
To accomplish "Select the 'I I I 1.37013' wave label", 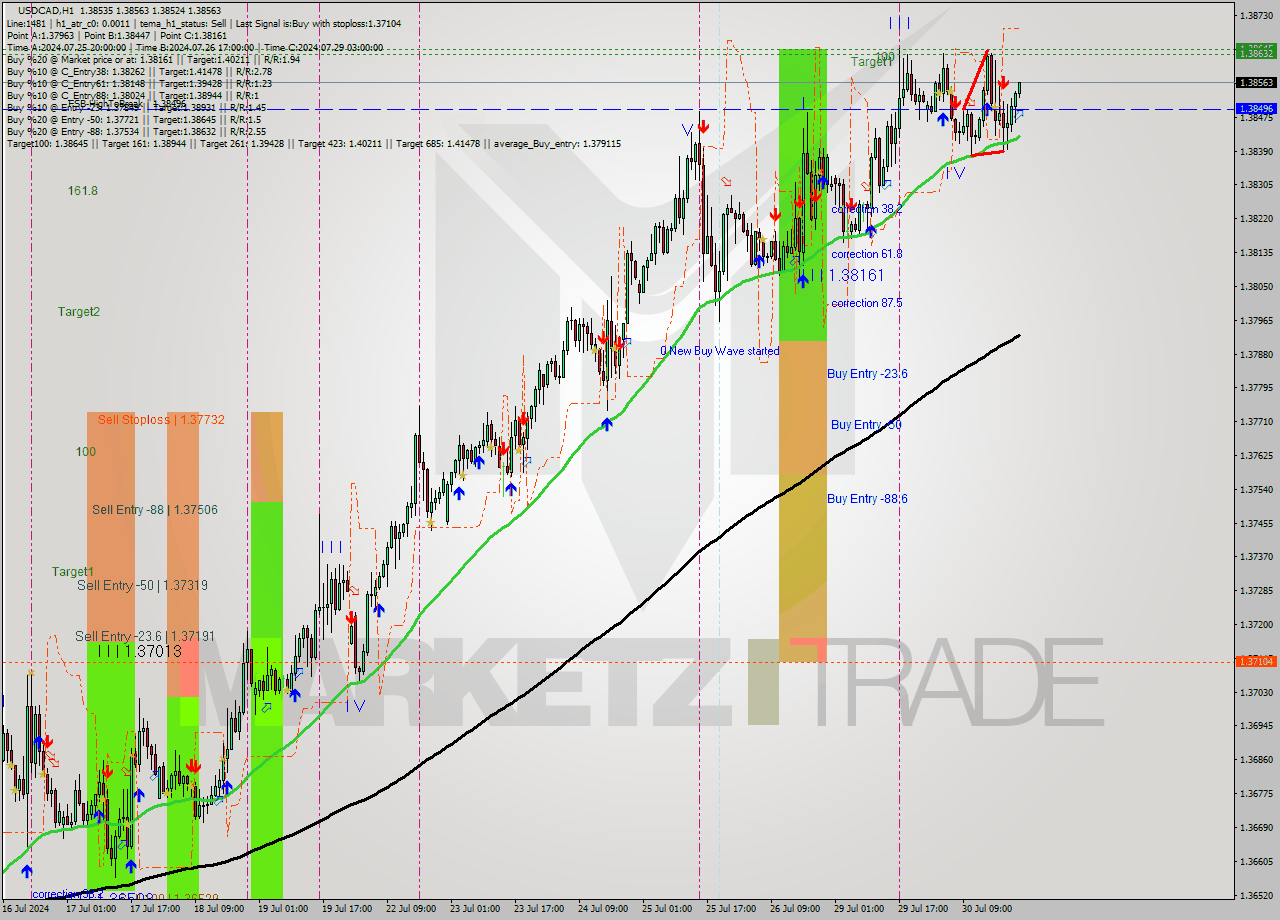I will coord(140,651).
